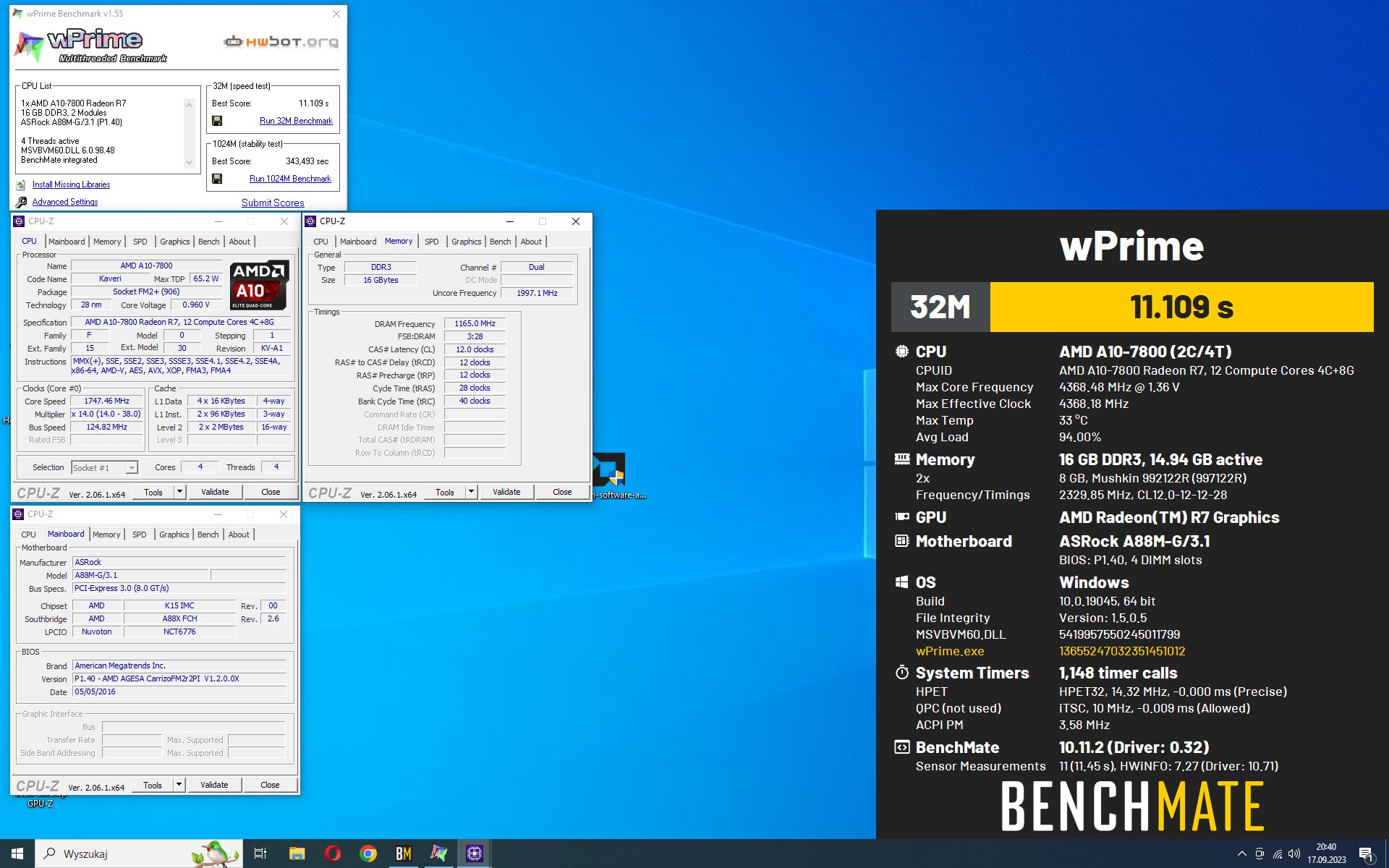Click the DRAM Frequency 1165.0 MHz field
This screenshot has width=1389, height=868.
click(x=475, y=324)
